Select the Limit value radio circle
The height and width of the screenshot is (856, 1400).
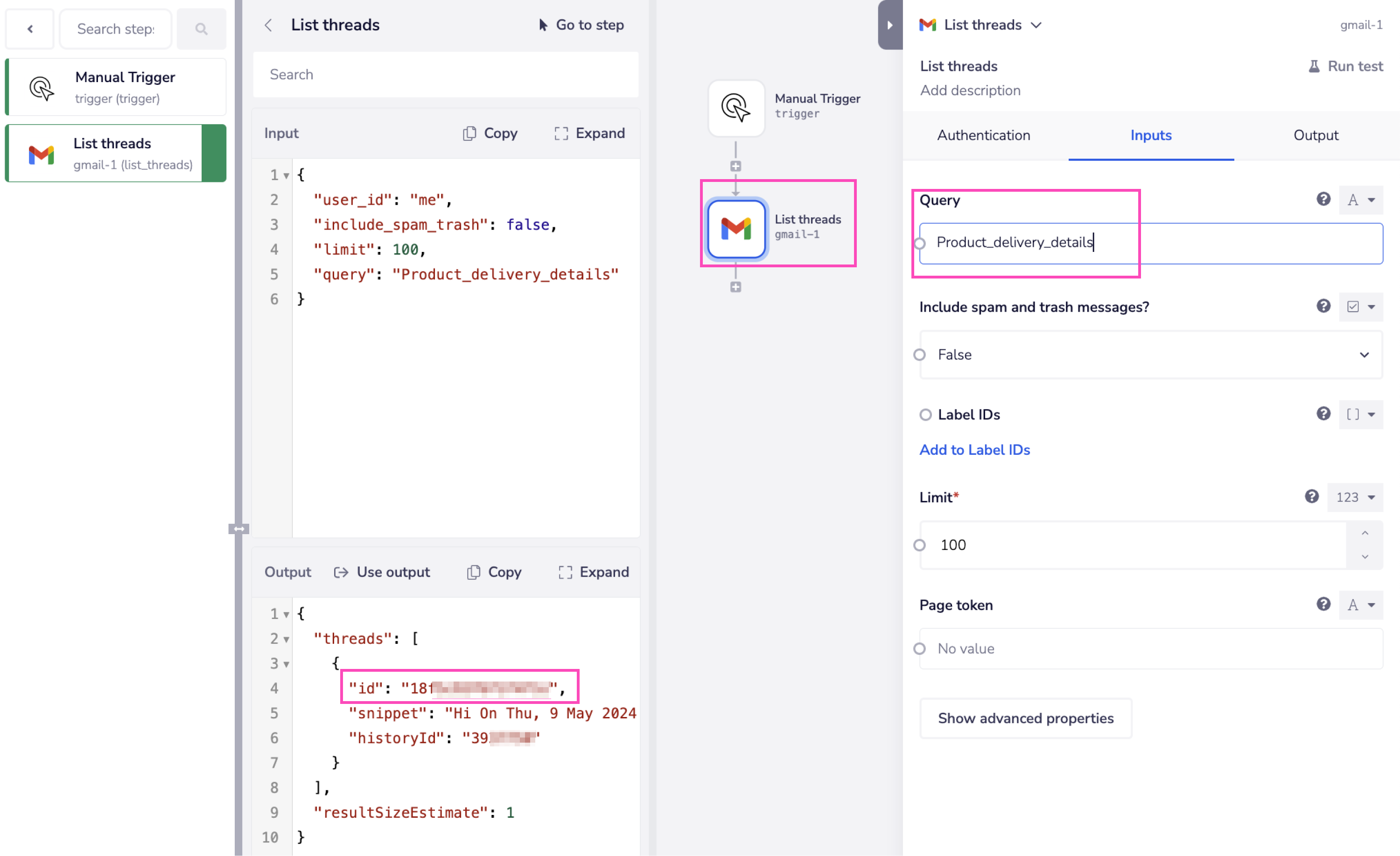[919, 544]
